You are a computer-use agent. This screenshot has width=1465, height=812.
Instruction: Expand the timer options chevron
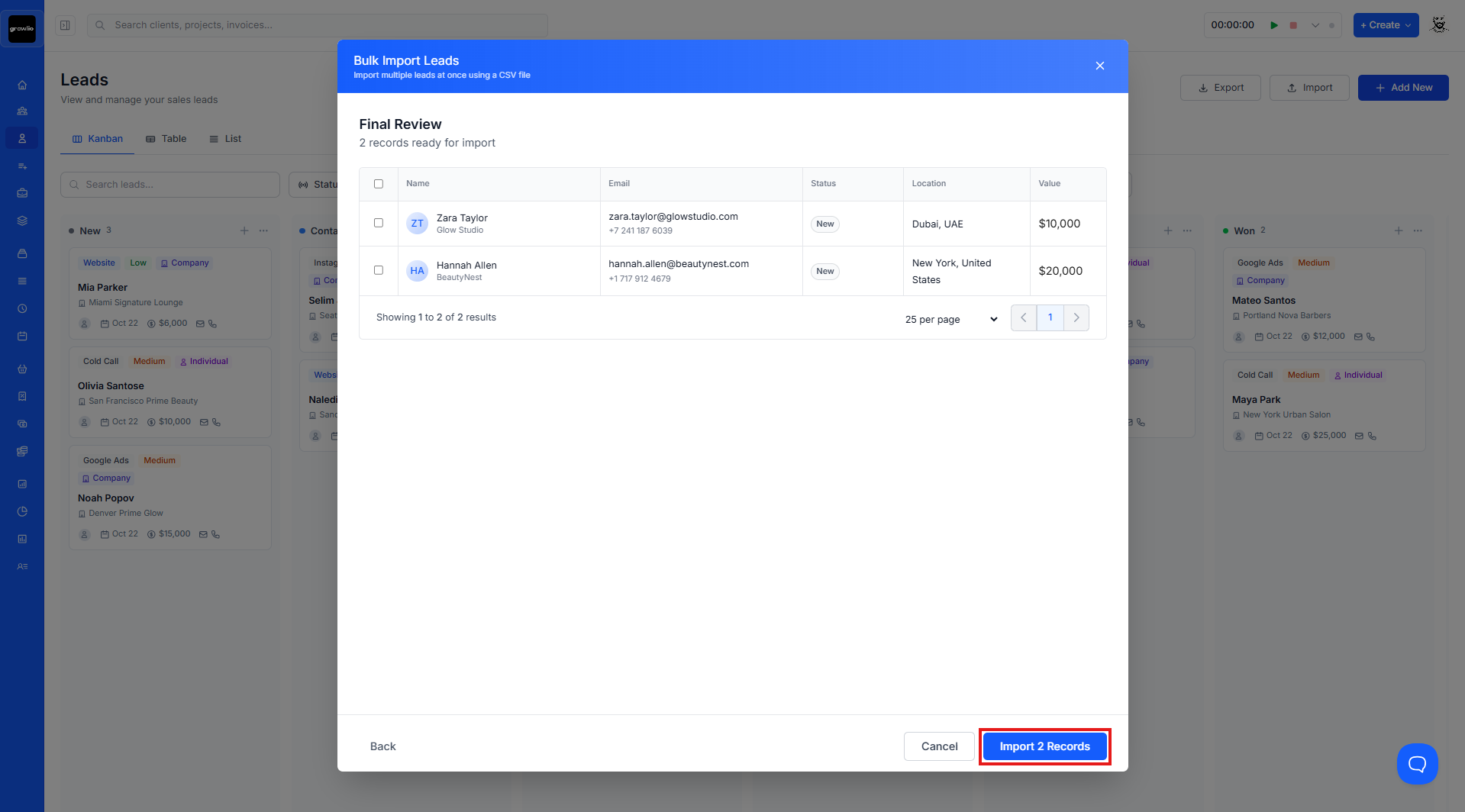[x=1315, y=25]
